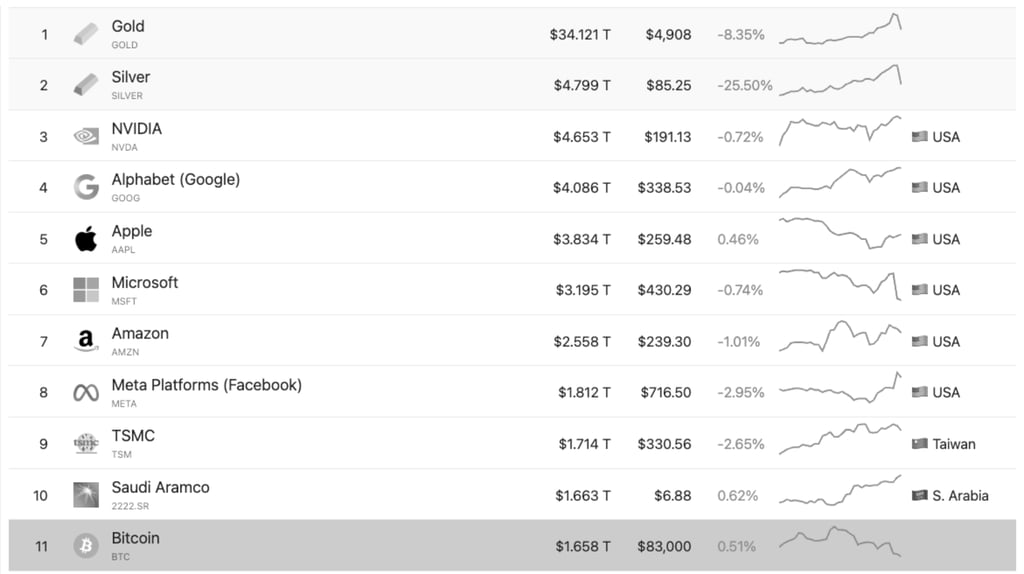The width and height of the screenshot is (1024, 574).
Task: Open the Saudi Aramco name link
Action: (x=160, y=488)
